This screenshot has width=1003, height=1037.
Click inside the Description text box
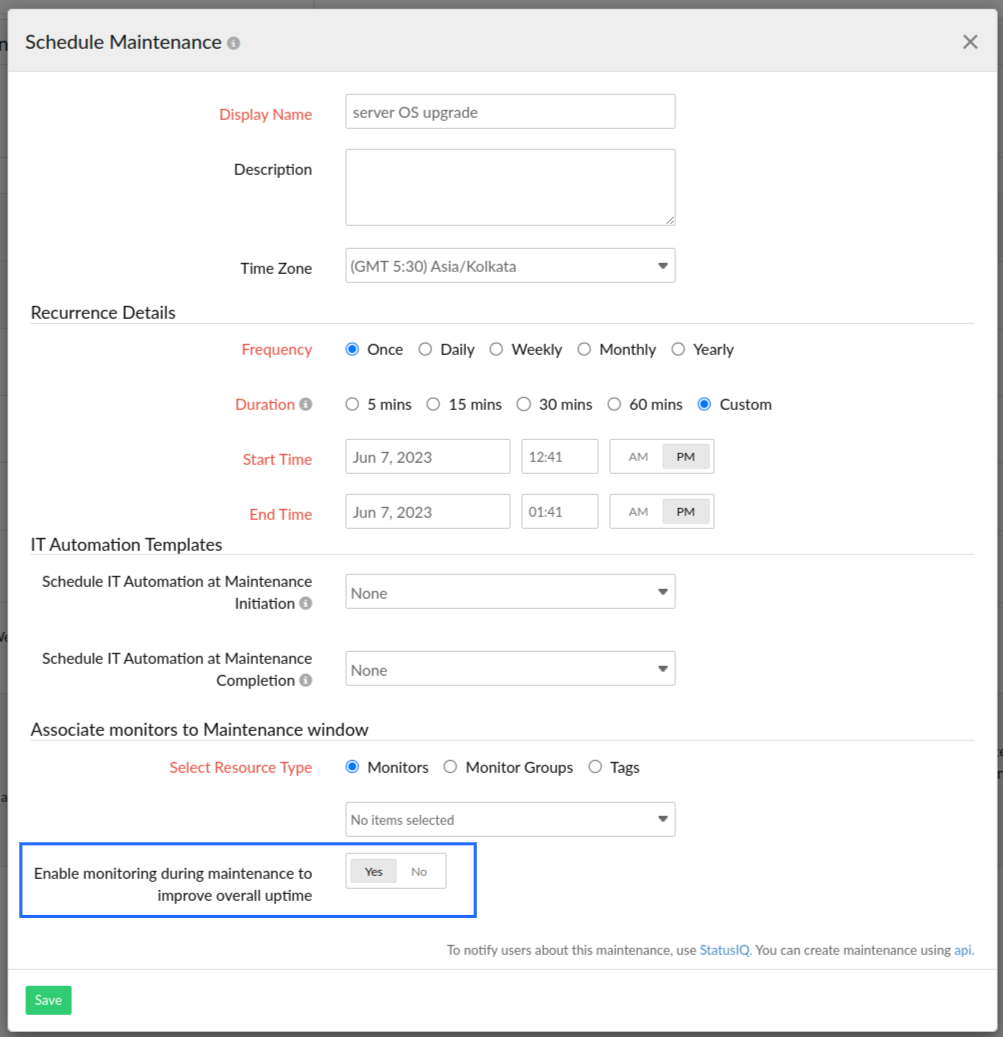click(x=510, y=186)
